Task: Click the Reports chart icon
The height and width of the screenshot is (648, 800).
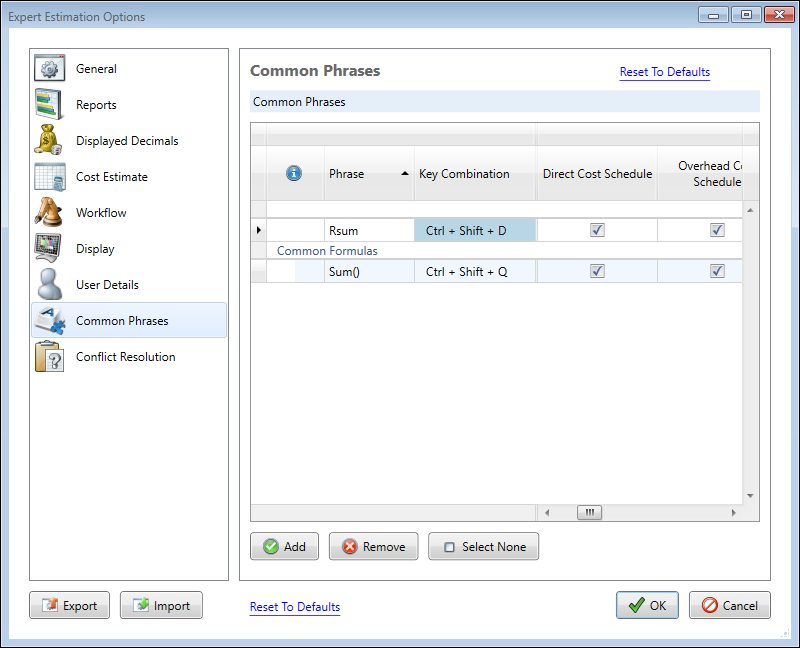Action: click(x=50, y=105)
